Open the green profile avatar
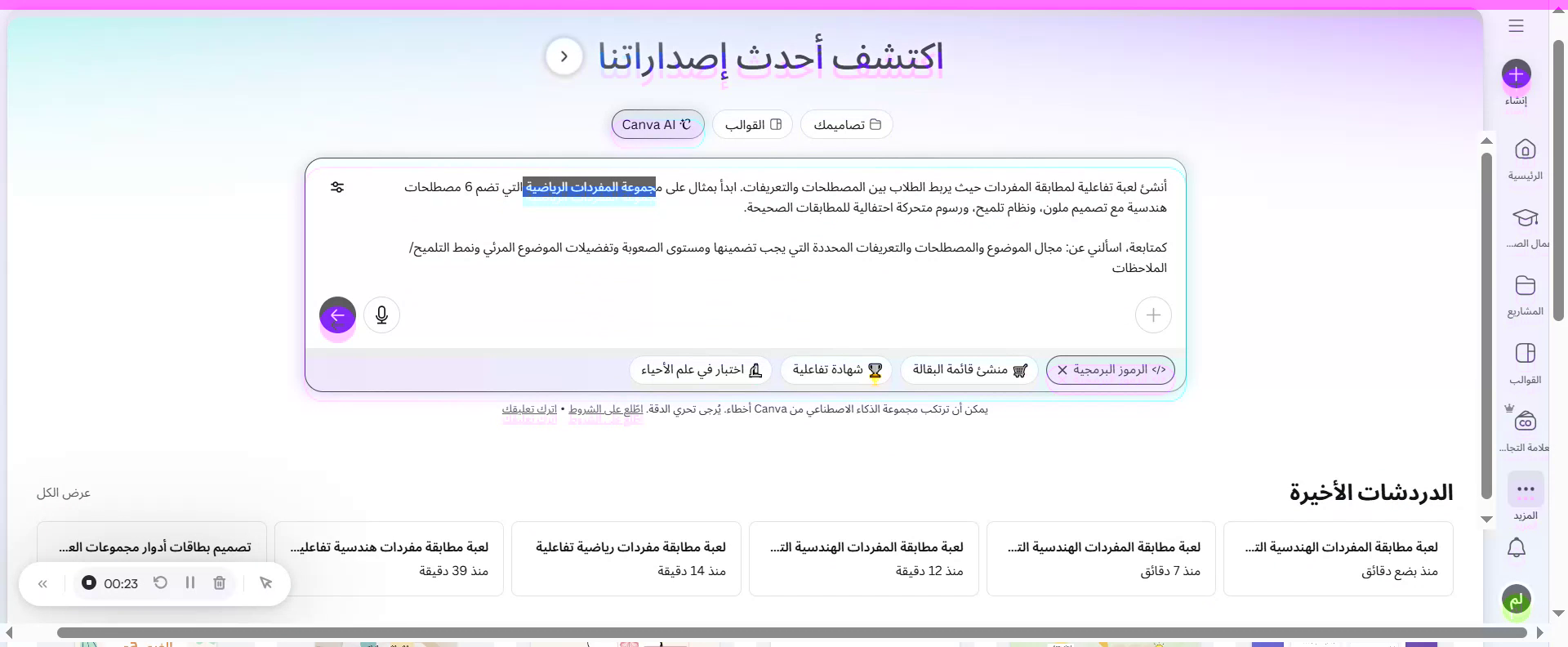 point(1517,600)
